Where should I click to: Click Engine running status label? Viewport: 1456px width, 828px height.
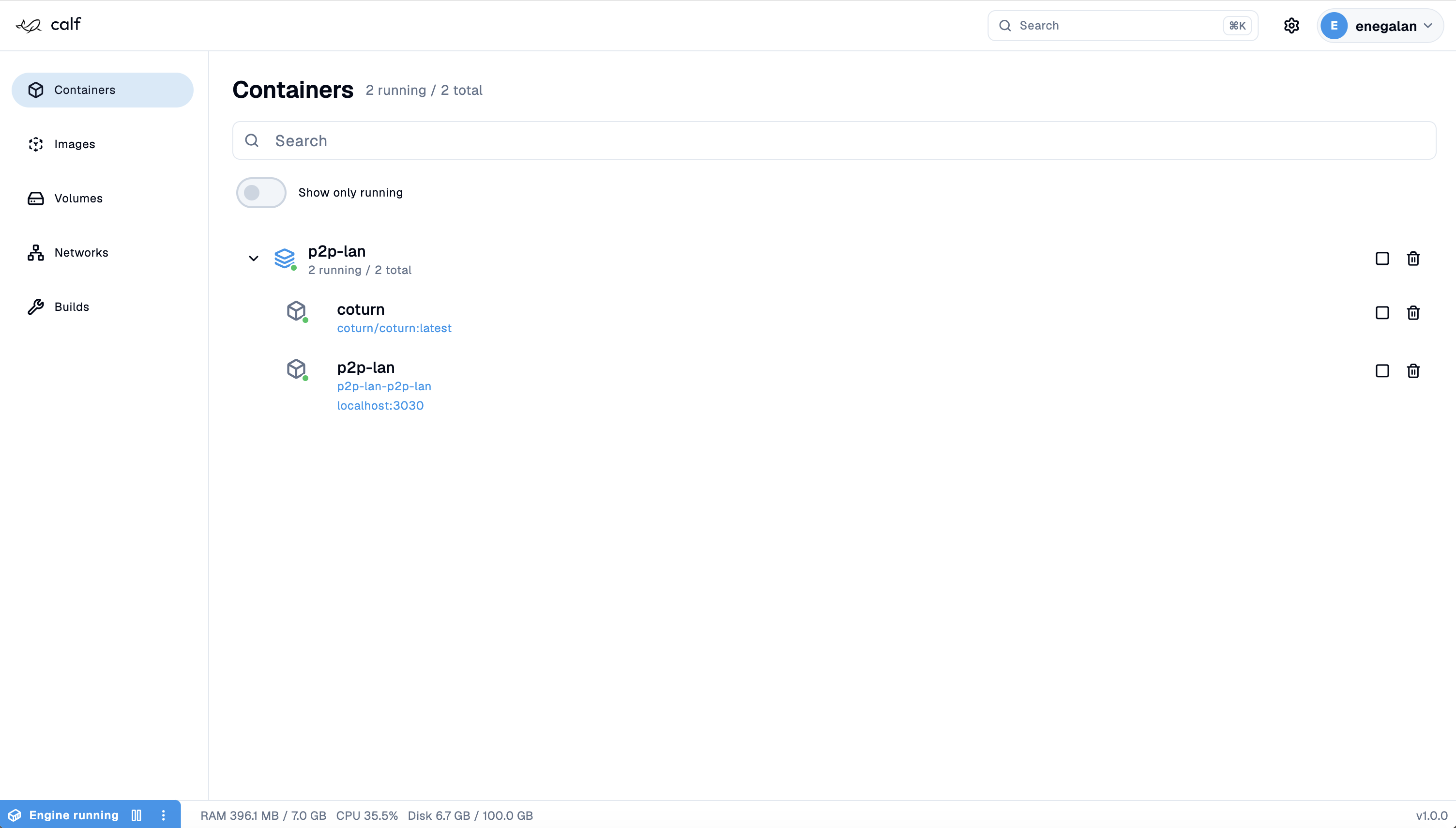pos(74,815)
